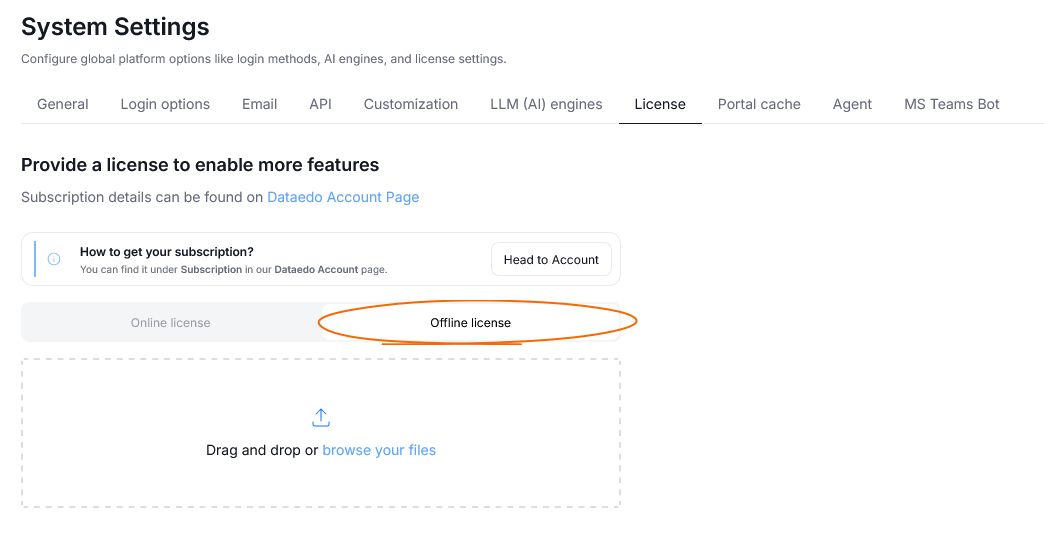The width and height of the screenshot is (1044, 546).
Task: Click the 'Drag and drop or' text
Action: coord(262,450)
